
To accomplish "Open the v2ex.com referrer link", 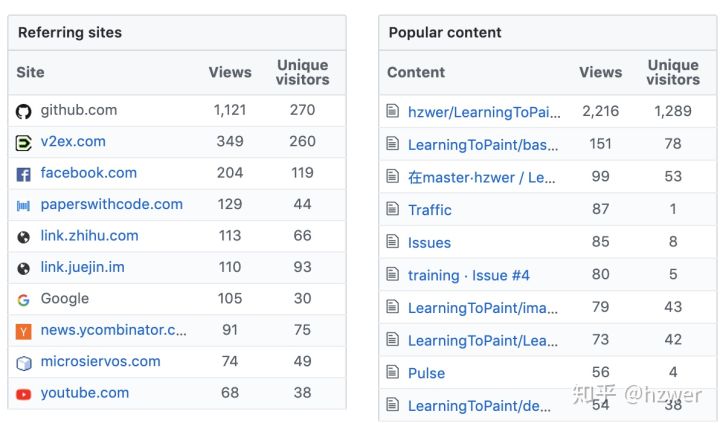I will [x=73, y=142].
